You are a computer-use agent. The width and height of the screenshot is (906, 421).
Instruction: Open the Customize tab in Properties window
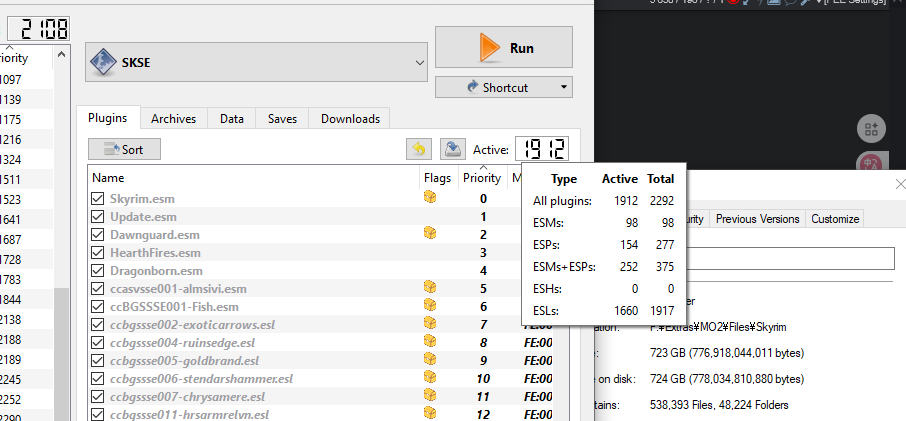tap(834, 219)
